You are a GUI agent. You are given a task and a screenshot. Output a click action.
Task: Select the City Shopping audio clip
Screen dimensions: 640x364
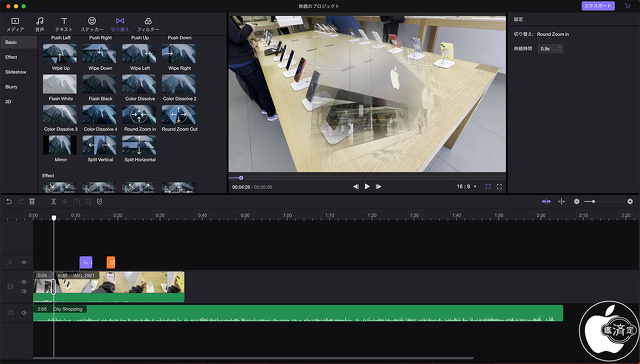click(298, 313)
